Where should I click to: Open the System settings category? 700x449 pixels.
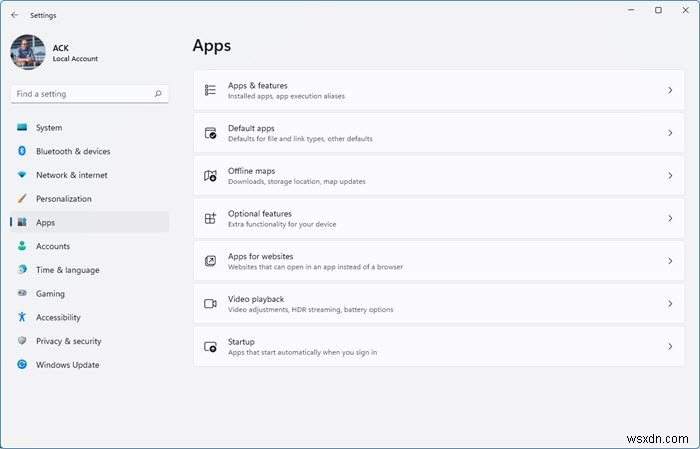[x=49, y=128]
